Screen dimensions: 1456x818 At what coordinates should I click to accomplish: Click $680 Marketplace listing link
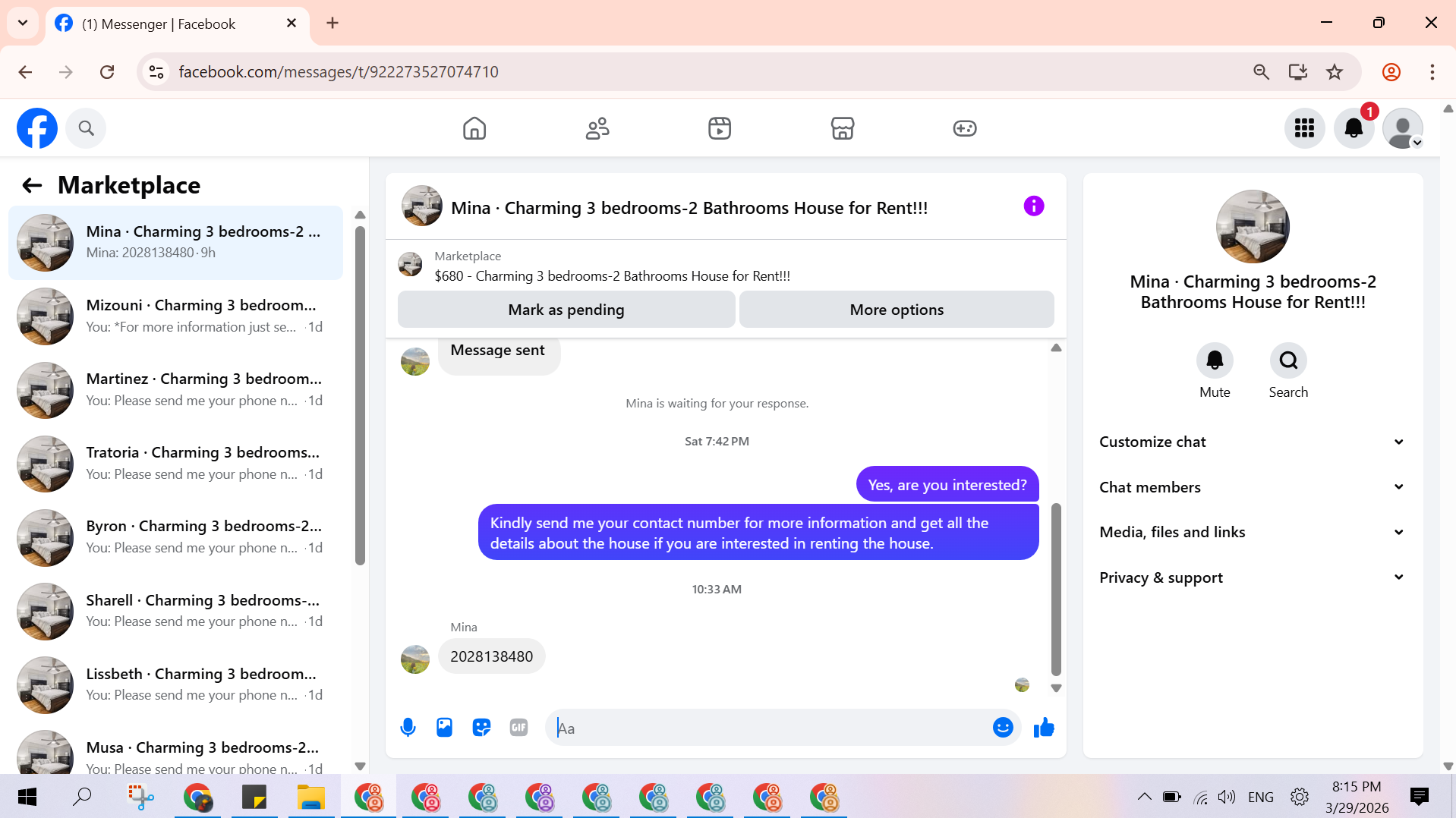tap(612, 276)
